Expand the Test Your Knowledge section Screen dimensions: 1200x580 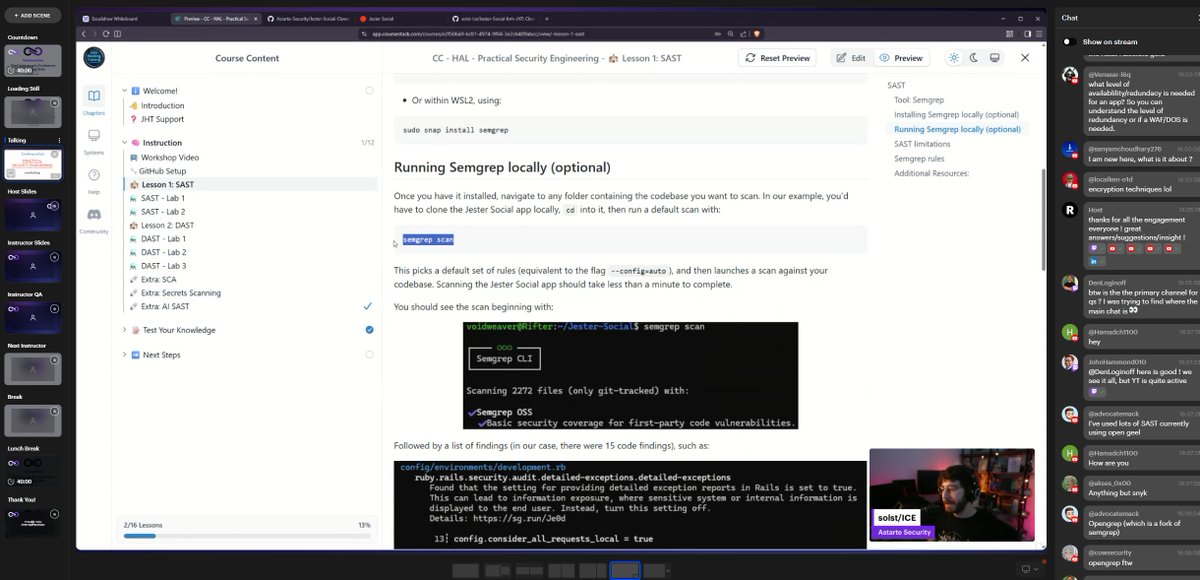125,330
